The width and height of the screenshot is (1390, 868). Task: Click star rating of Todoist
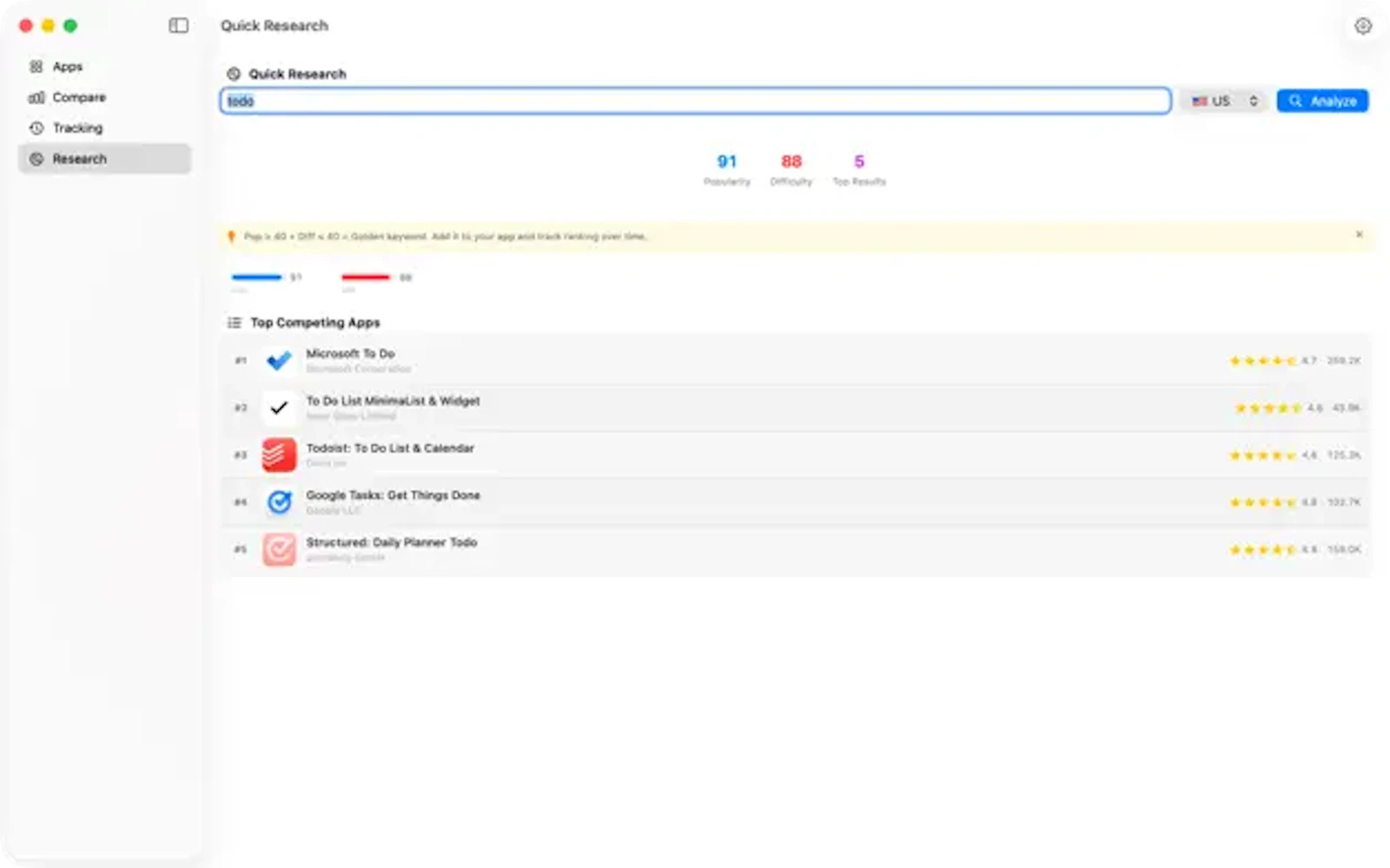[1263, 454]
